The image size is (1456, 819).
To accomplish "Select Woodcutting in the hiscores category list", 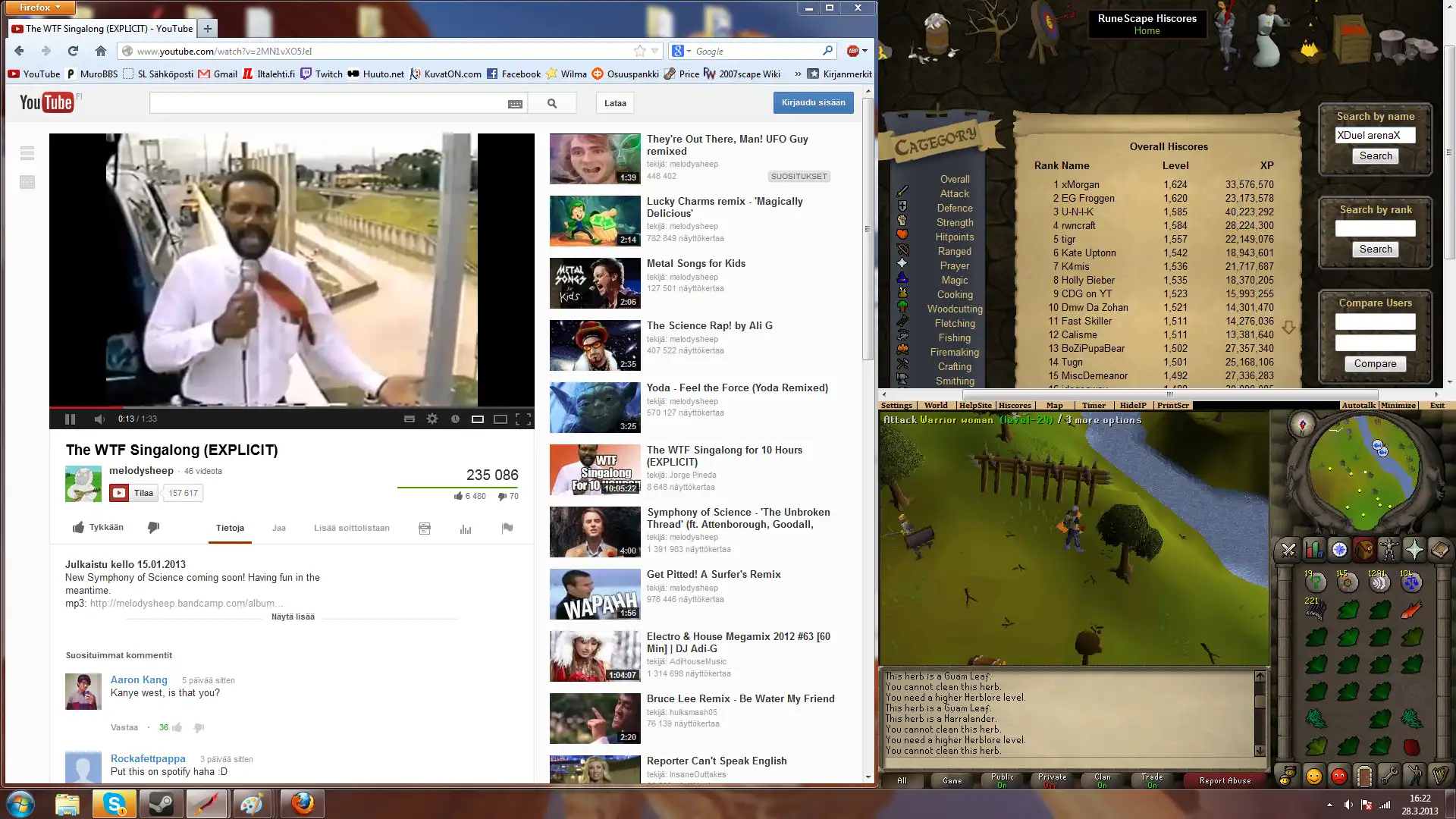I will click(954, 309).
